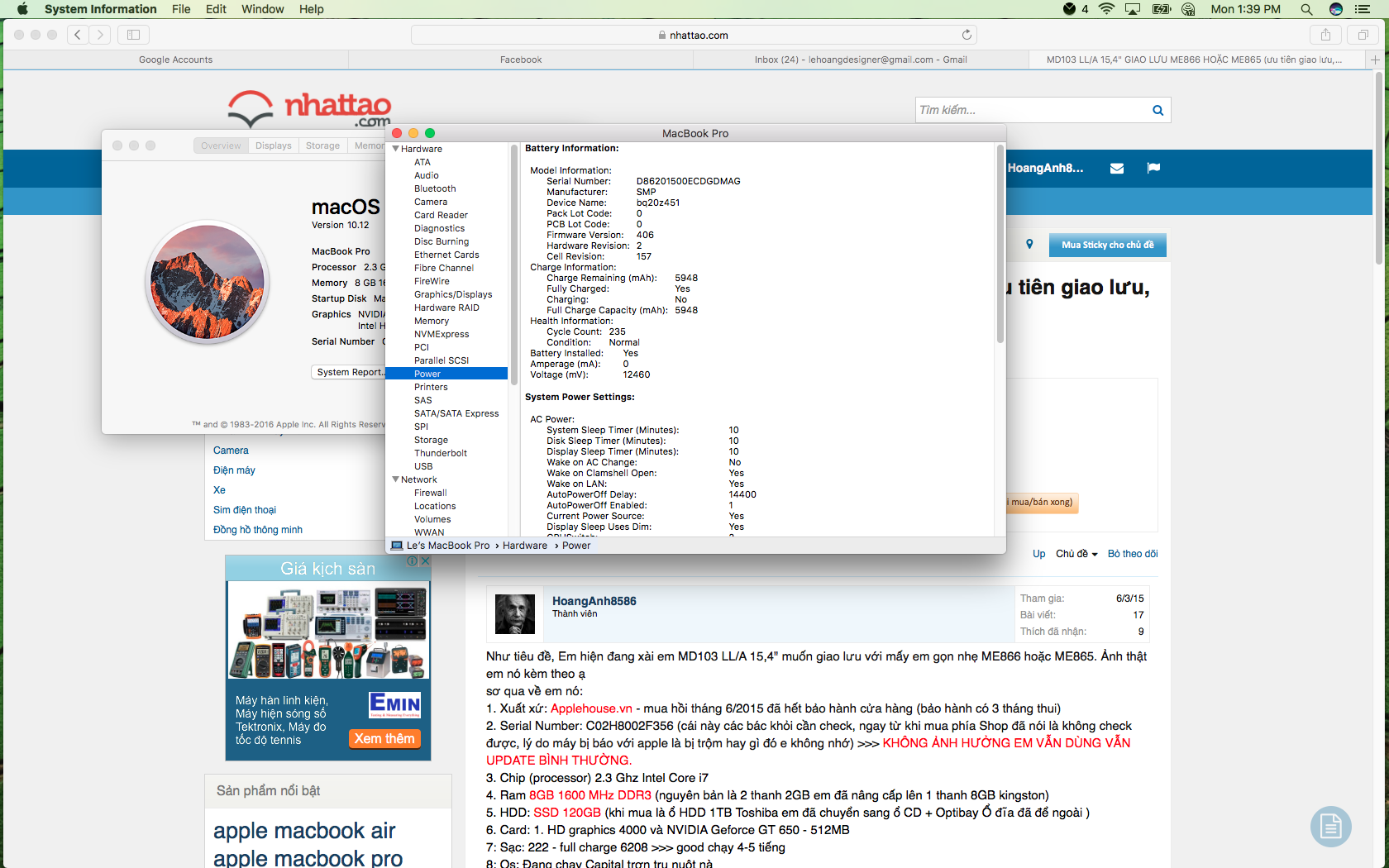Click the search magnifier on nhattao
Viewport: 1389px width, 868px height.
click(1157, 110)
